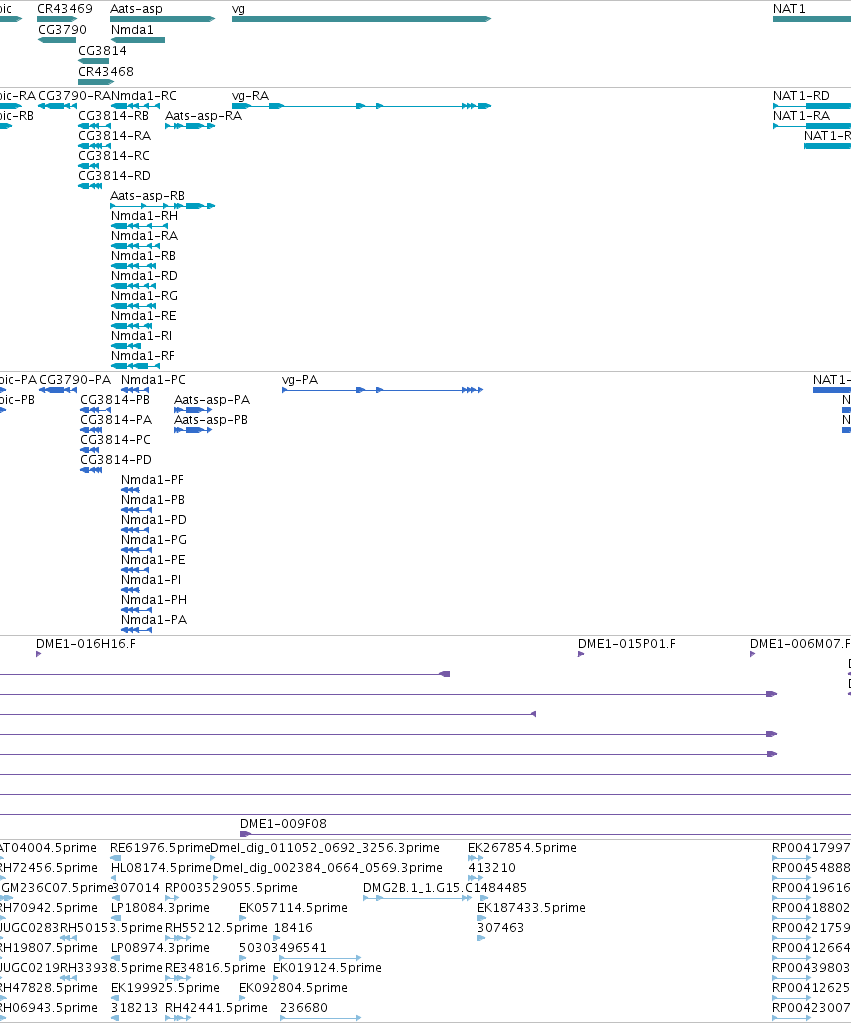
Task: Open the Nmda1-PG CDS label
Action: pos(154,540)
